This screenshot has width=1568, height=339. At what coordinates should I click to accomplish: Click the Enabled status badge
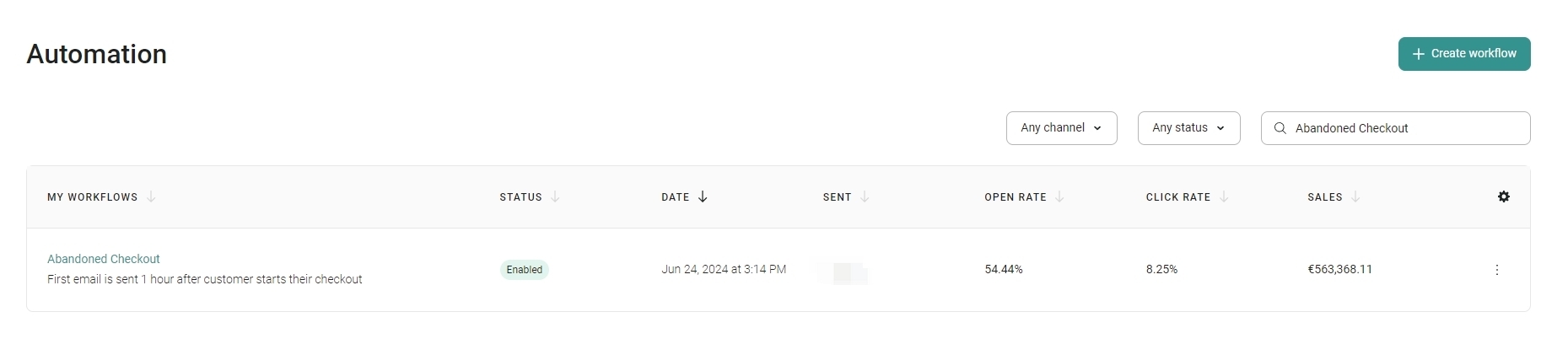(524, 270)
